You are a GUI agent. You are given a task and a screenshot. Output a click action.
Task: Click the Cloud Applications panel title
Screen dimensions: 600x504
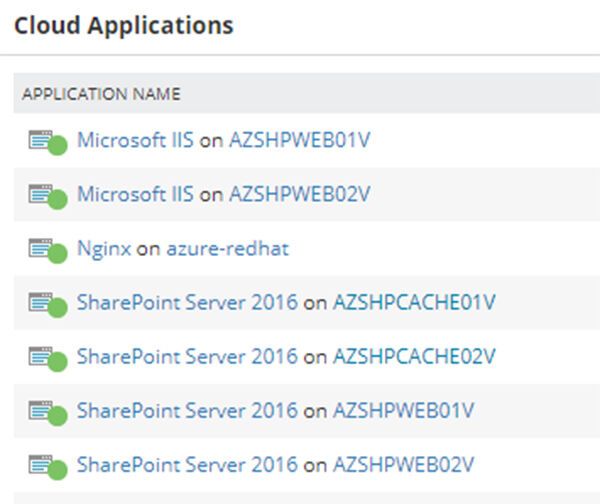click(124, 26)
